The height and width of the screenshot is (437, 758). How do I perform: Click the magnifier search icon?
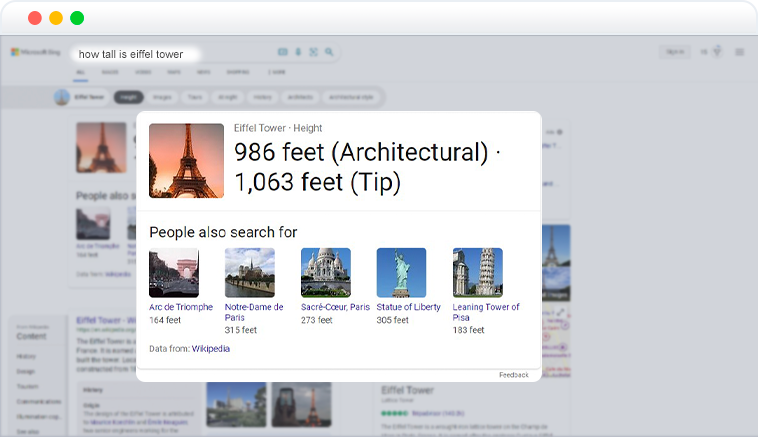coord(329,52)
